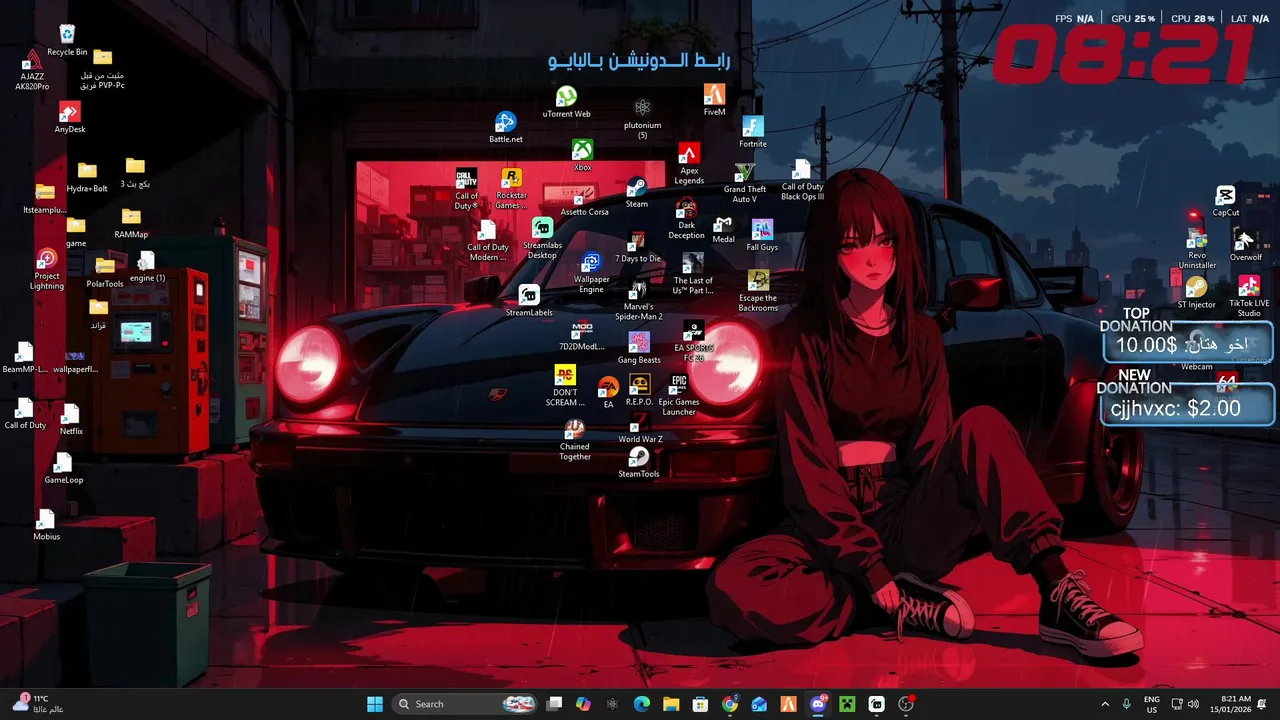1280x720 pixels.
Task: Launch Wallpaper Engine shortcut
Action: (x=592, y=273)
